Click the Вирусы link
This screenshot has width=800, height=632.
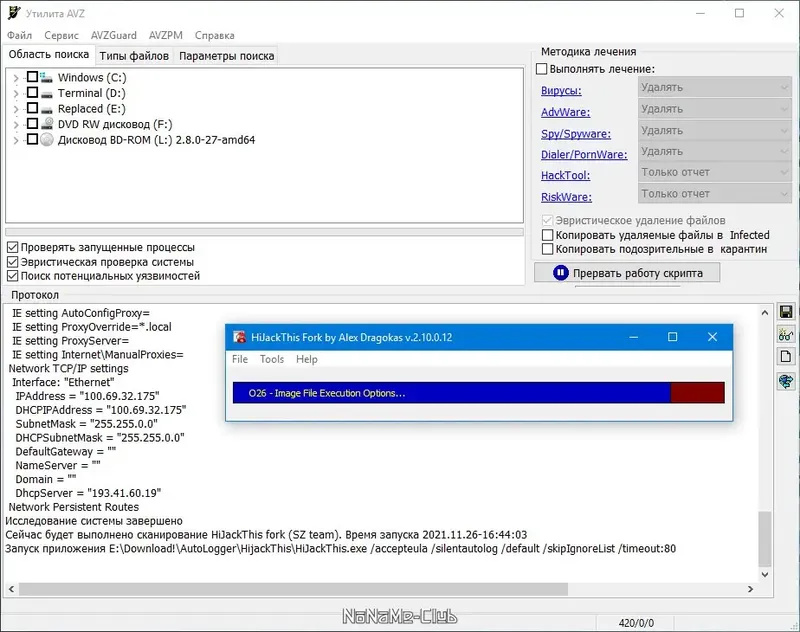[x=561, y=91]
